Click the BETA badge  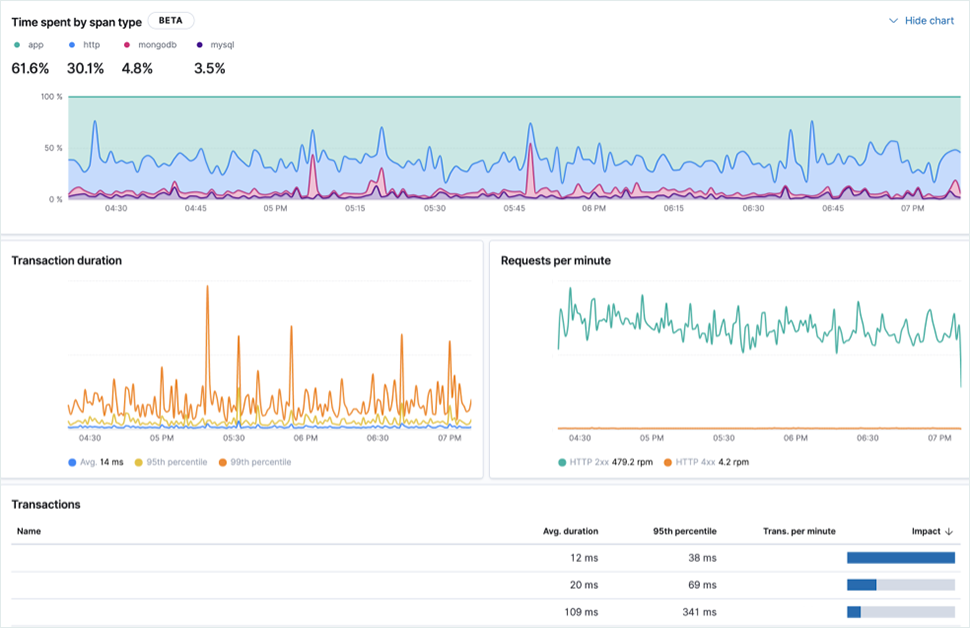(170, 20)
